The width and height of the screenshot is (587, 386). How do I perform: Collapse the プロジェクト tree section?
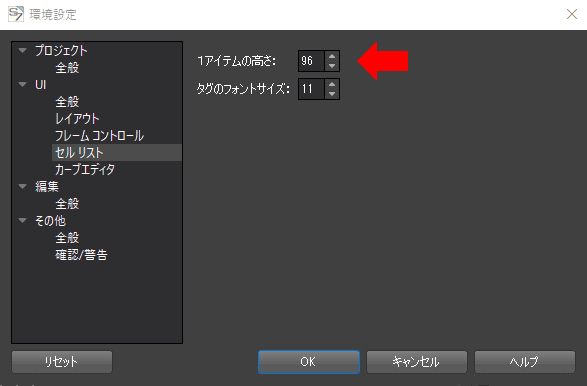pos(22,50)
